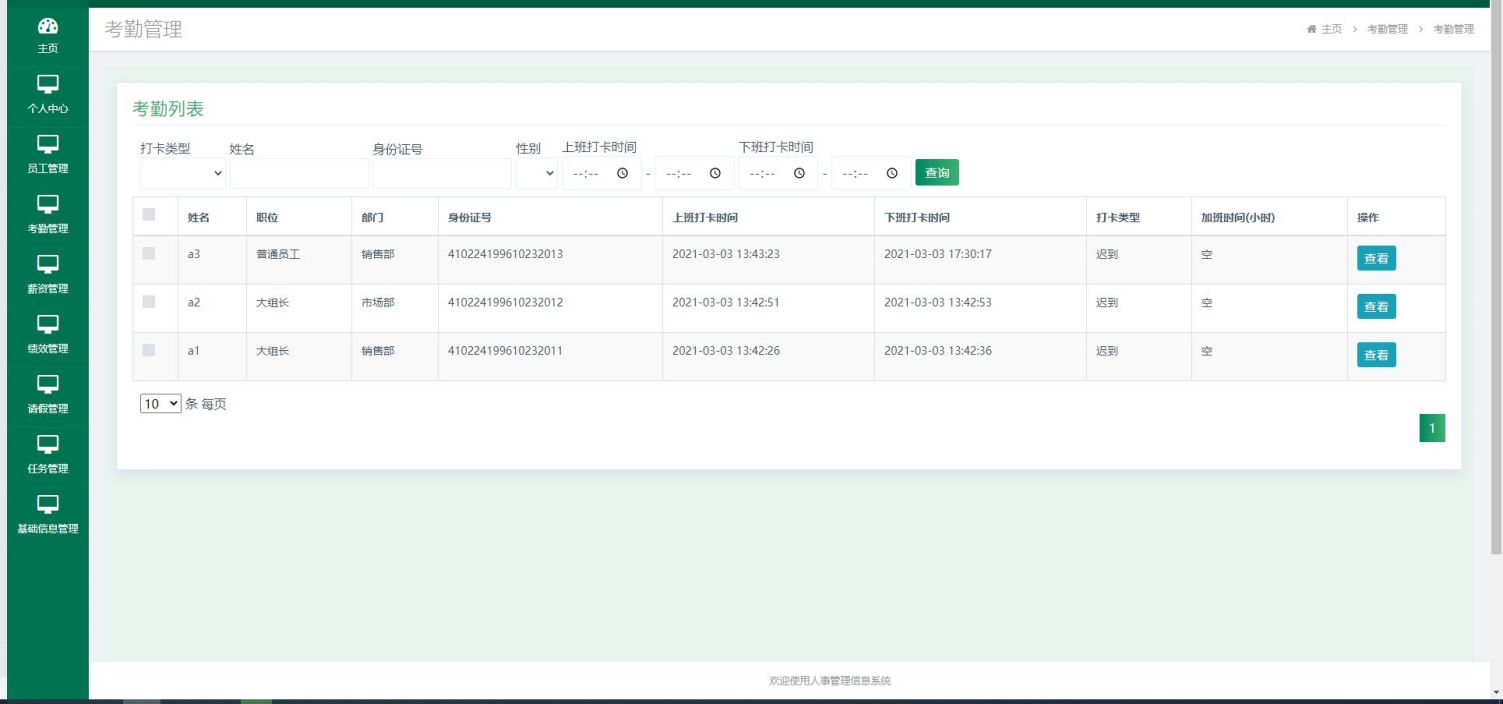Open 请假管理 monitor icon in sidebar
This screenshot has height=704, width=1503.
pyautogui.click(x=47, y=384)
